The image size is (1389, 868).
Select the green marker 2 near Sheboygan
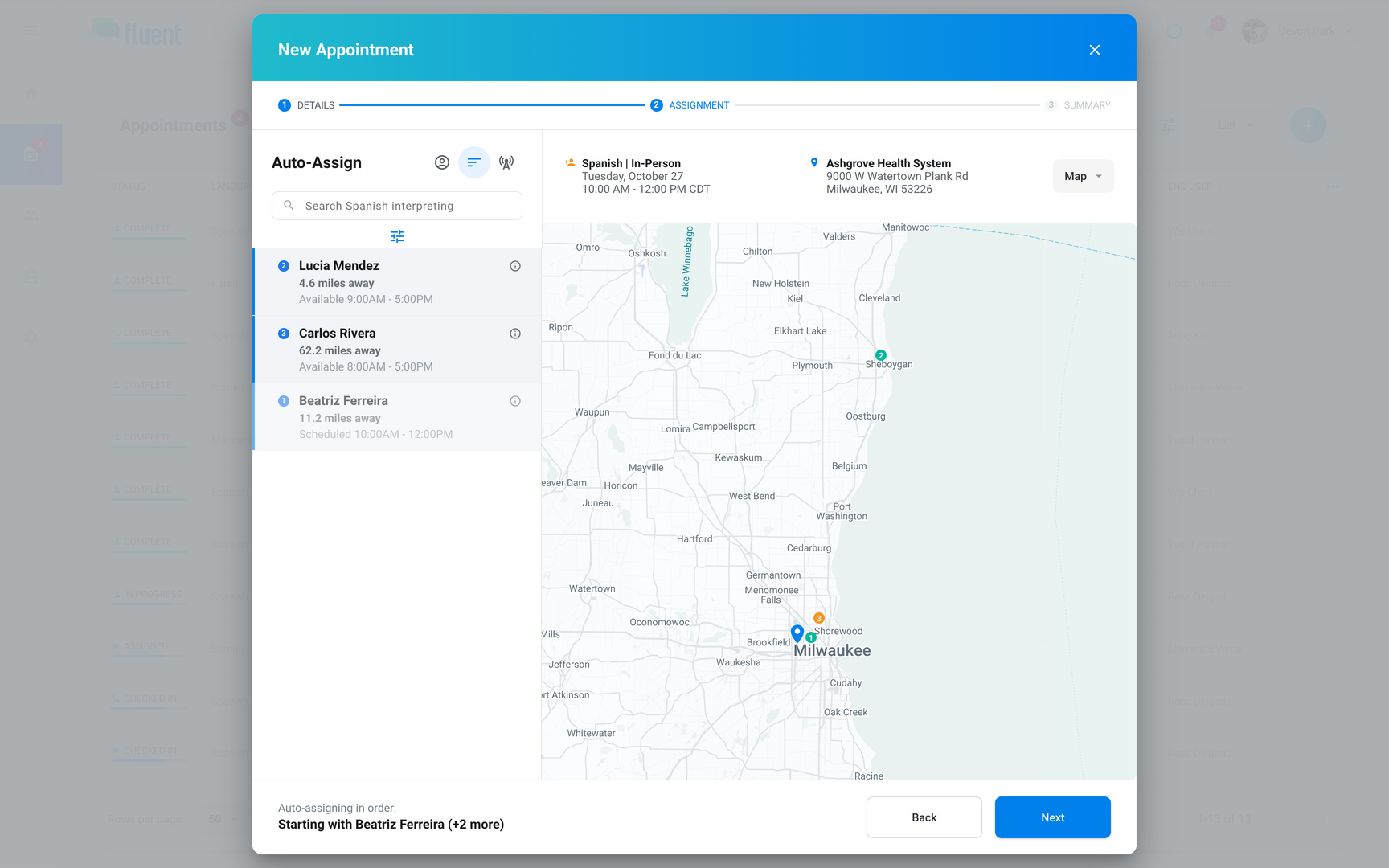(x=881, y=355)
